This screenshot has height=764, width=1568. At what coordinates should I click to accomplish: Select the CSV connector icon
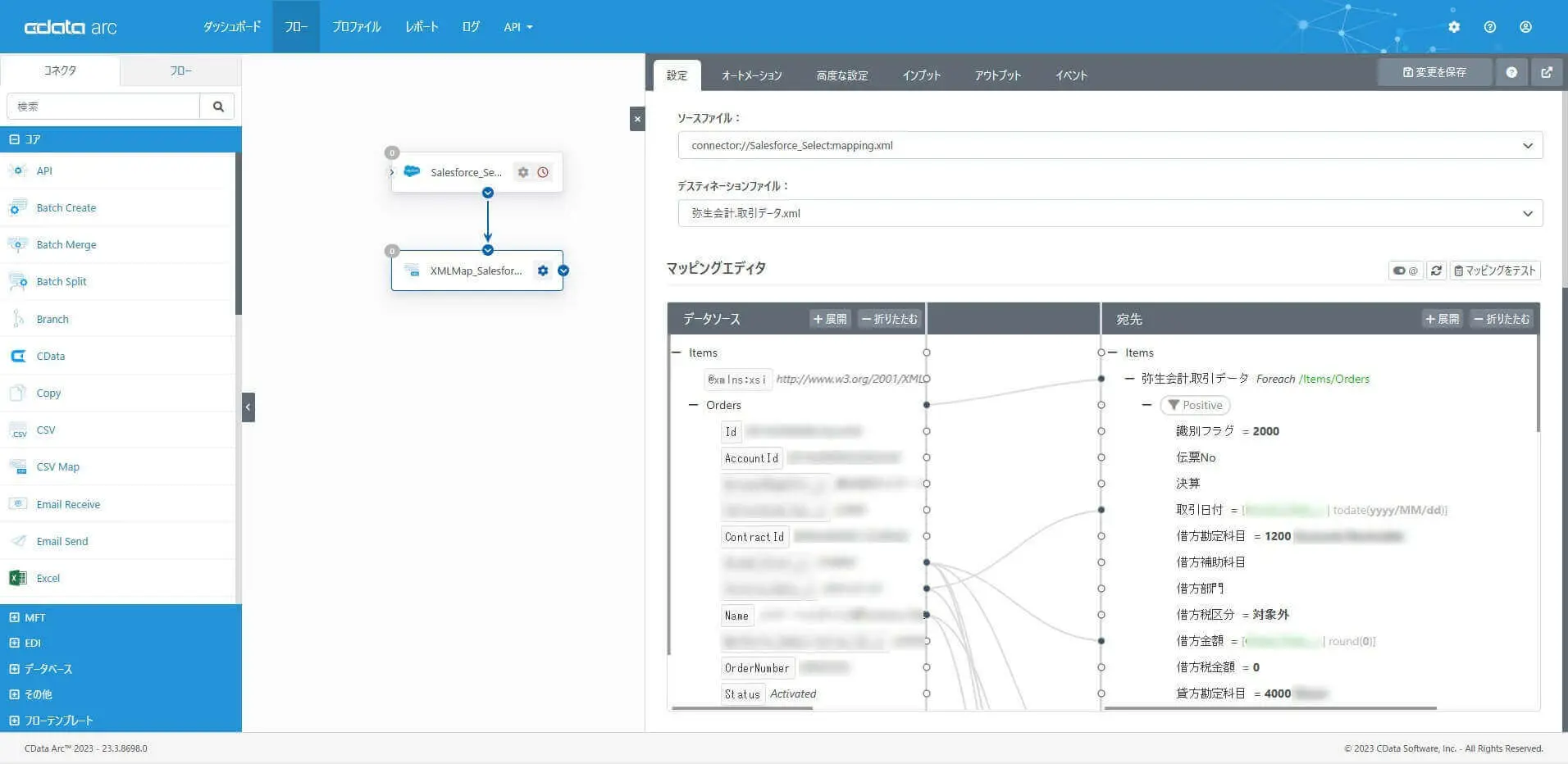17,430
